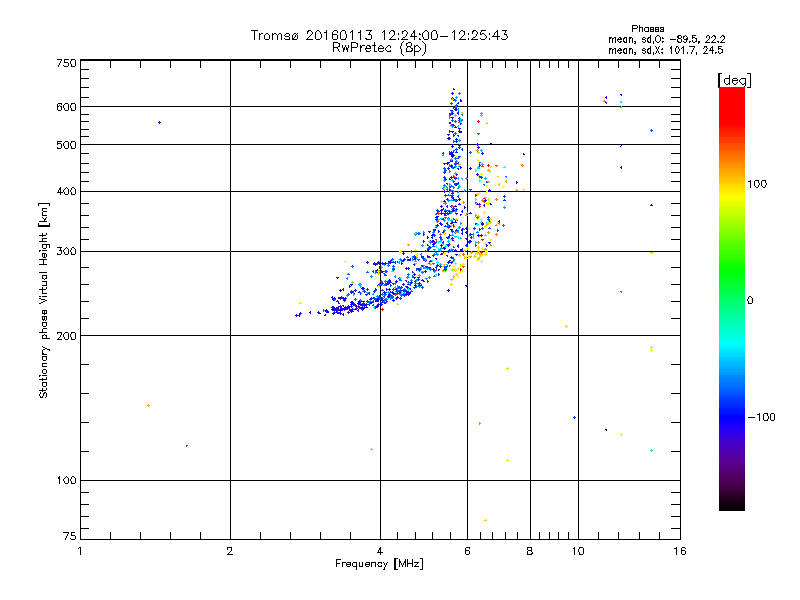800x600 pixels.
Task: Click the y-axis tick label '75'
Action: [70, 536]
